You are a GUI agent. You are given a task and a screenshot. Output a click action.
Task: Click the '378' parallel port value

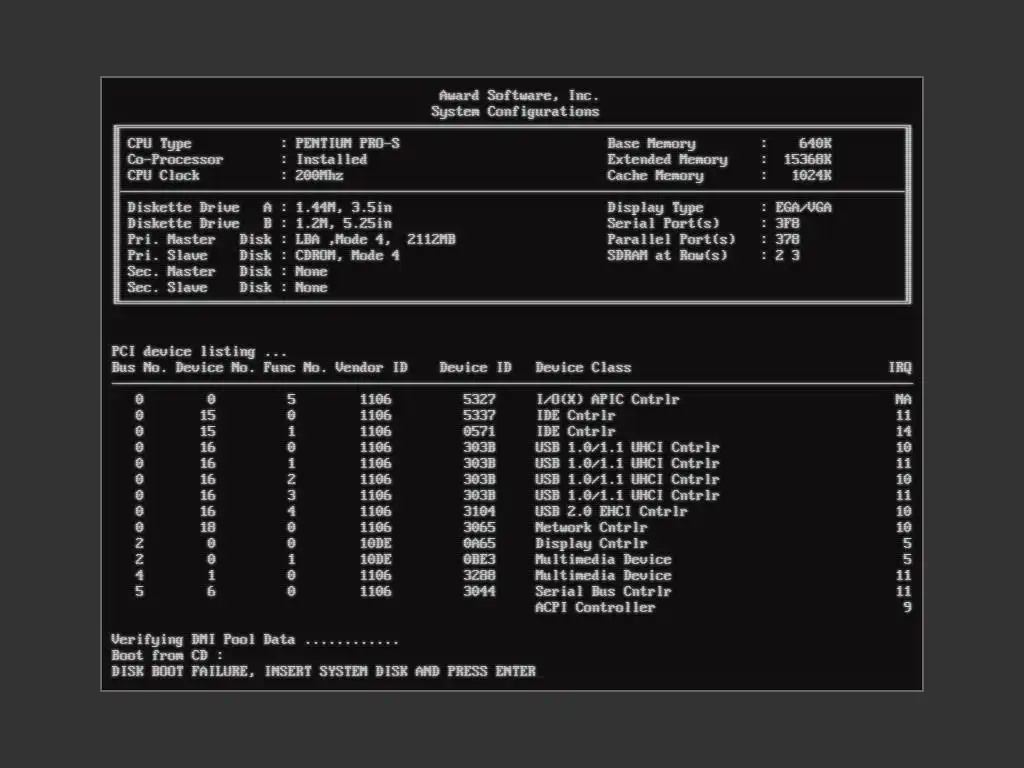[788, 239]
